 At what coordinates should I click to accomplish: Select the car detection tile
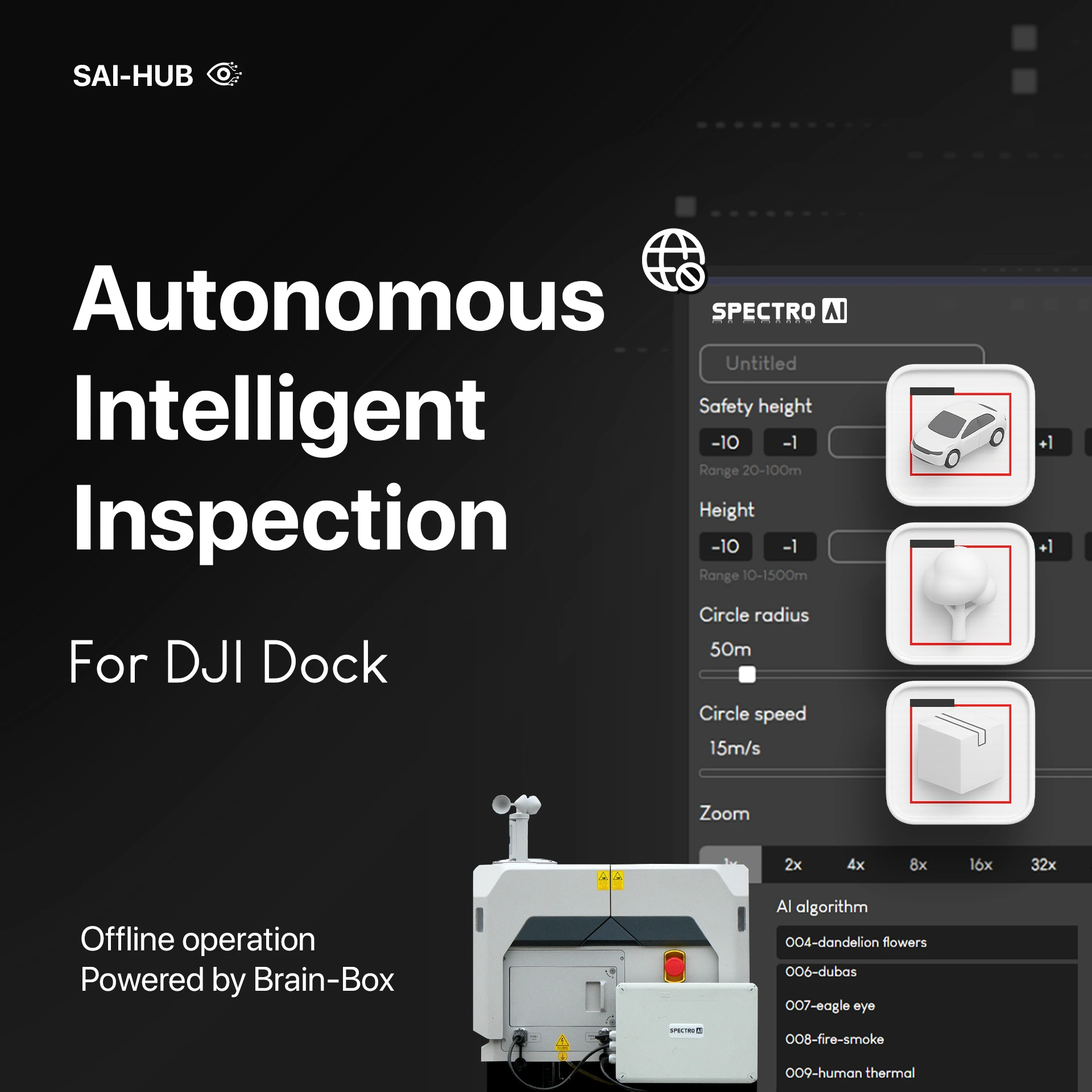960,435
